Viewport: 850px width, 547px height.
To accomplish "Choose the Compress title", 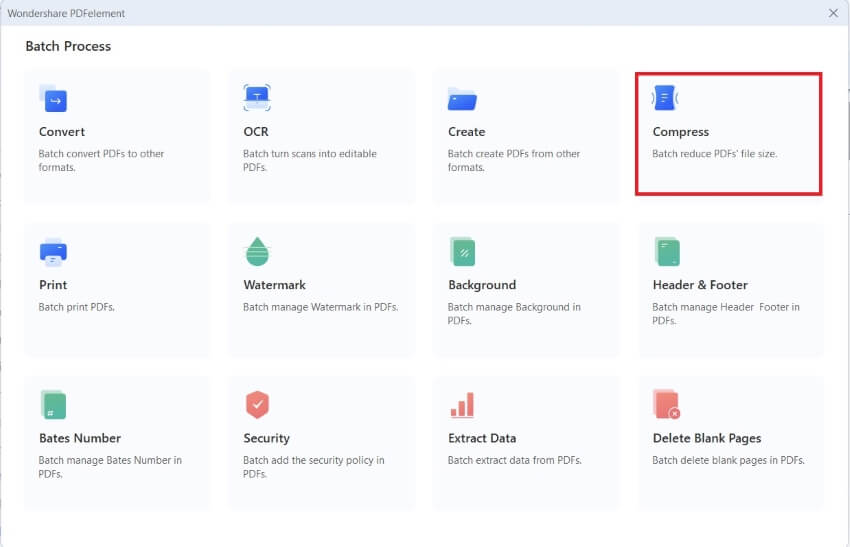I will [680, 132].
